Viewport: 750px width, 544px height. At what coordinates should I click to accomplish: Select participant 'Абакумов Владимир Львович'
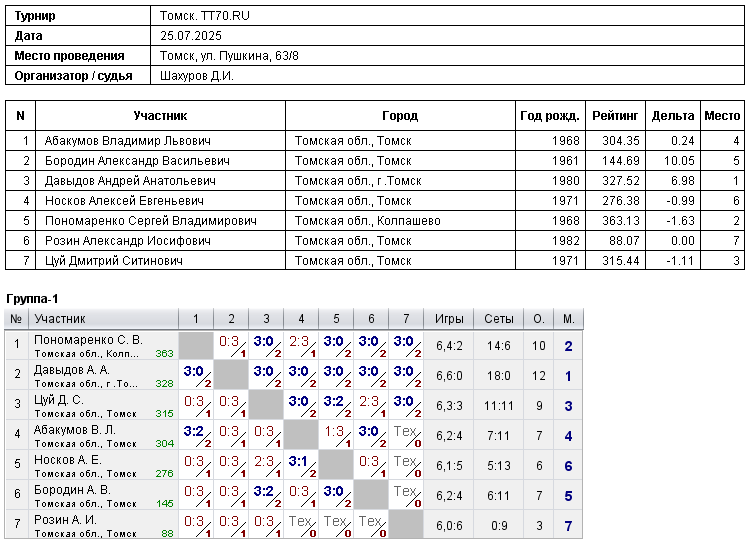click(128, 141)
